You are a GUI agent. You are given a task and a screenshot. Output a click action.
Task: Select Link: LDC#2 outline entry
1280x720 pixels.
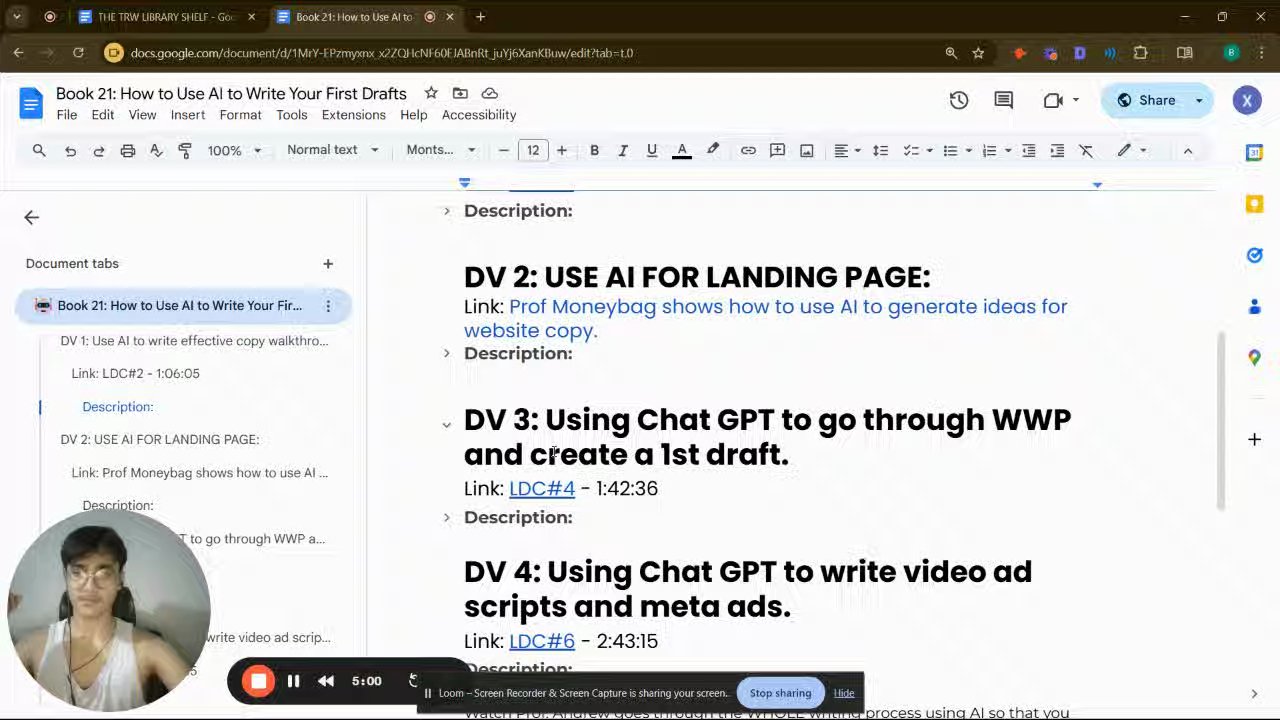click(x=135, y=373)
